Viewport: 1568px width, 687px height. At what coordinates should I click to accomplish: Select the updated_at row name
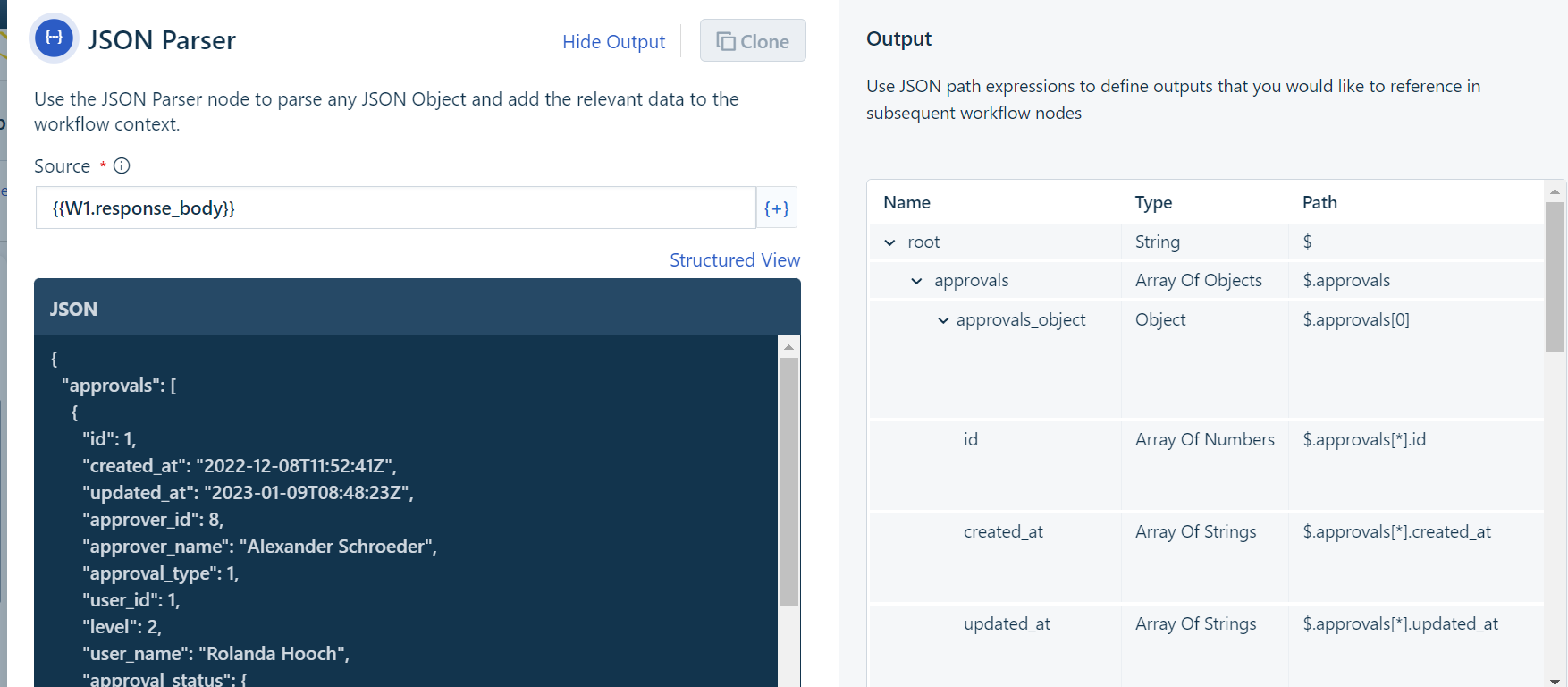1007,623
